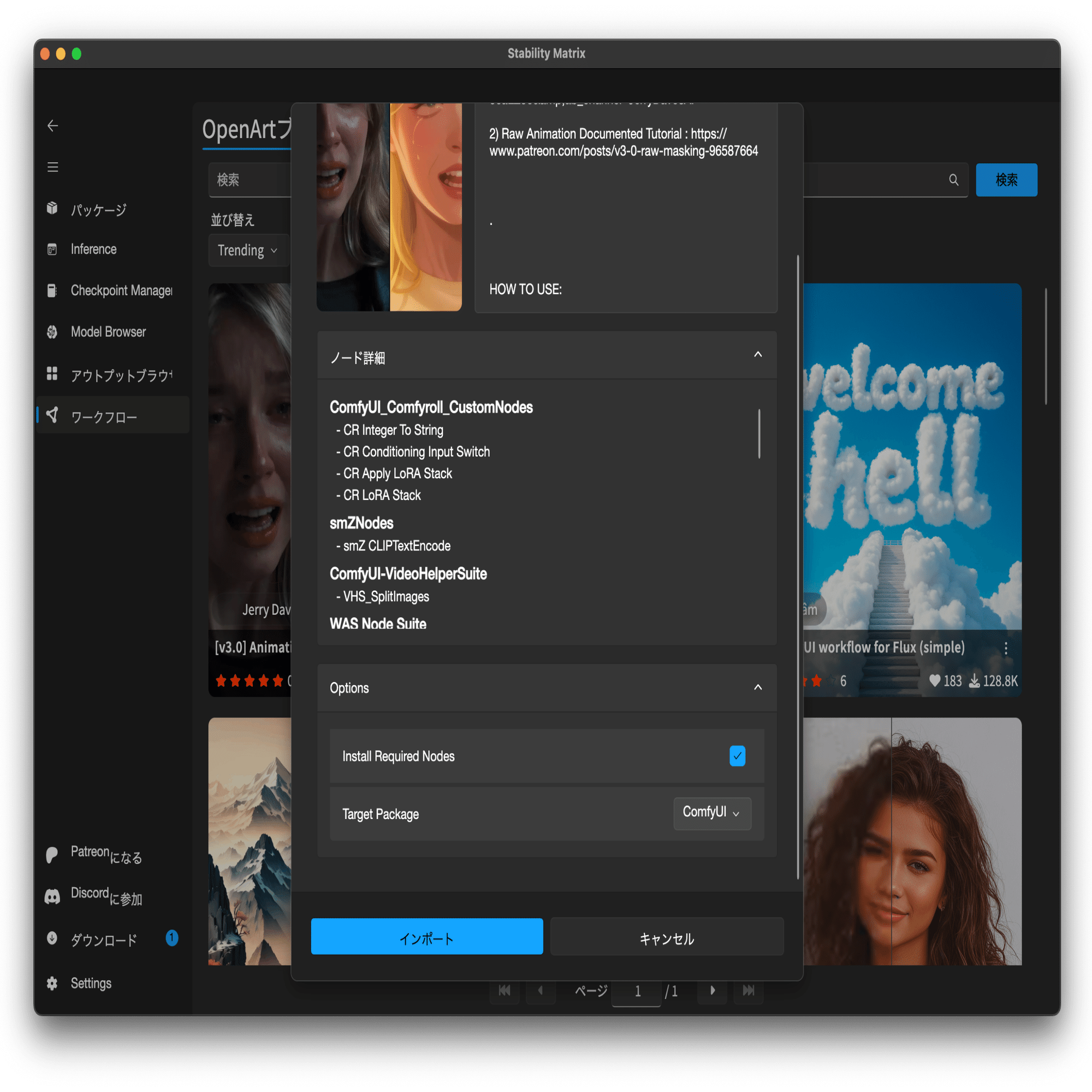Open Discord join link in sidebar

pyautogui.click(x=106, y=896)
